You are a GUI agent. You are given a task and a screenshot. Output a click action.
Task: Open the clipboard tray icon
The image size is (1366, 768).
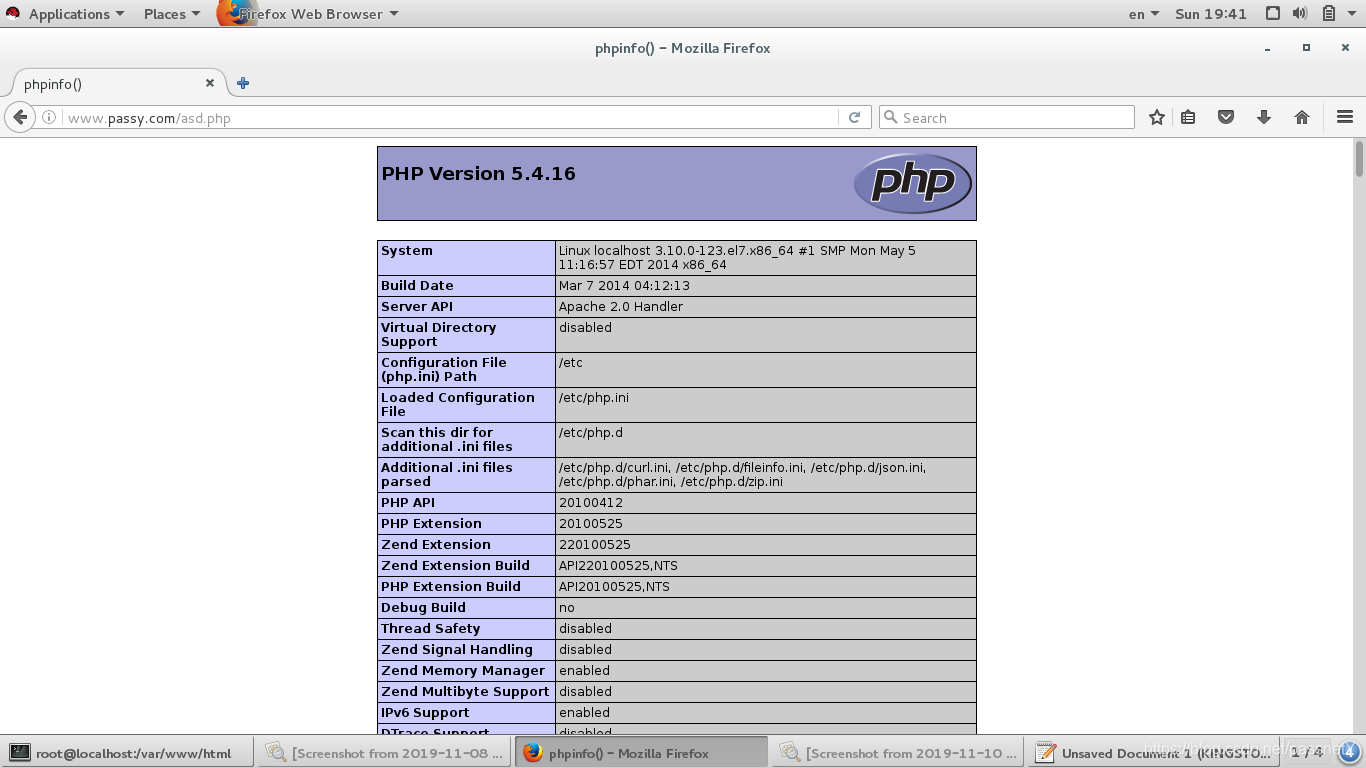pos(1329,13)
